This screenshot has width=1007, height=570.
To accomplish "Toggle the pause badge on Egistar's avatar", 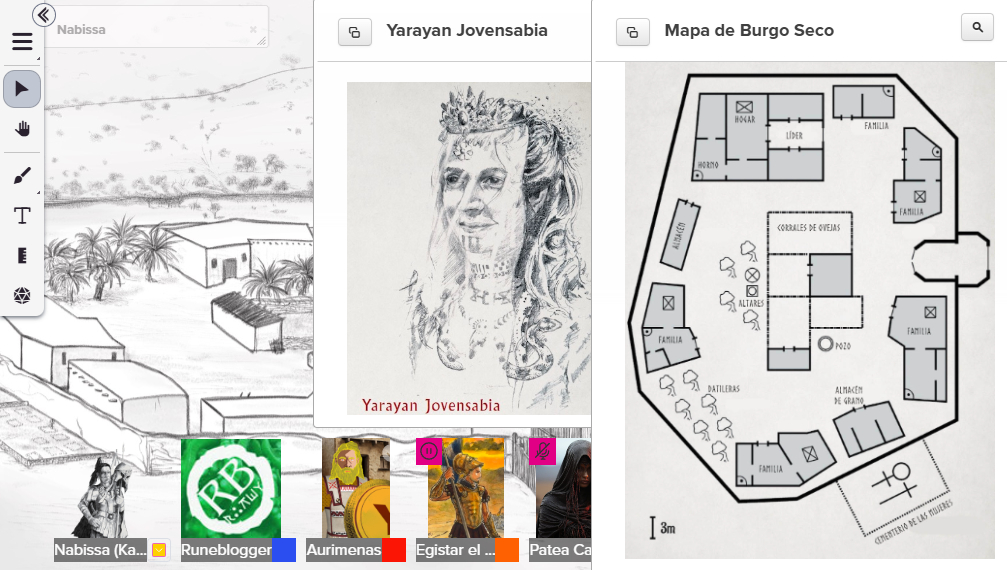I will [x=428, y=451].
